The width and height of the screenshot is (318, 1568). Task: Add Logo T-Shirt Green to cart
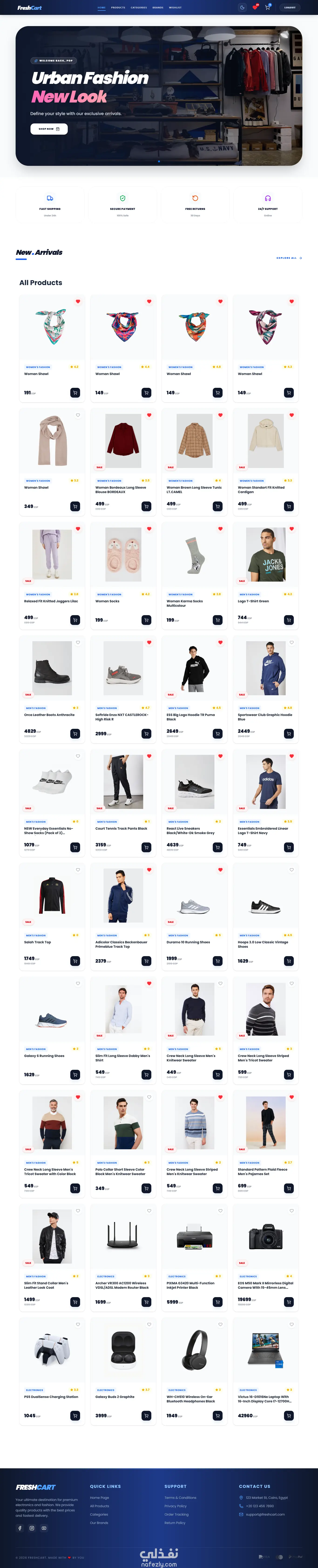point(289,620)
